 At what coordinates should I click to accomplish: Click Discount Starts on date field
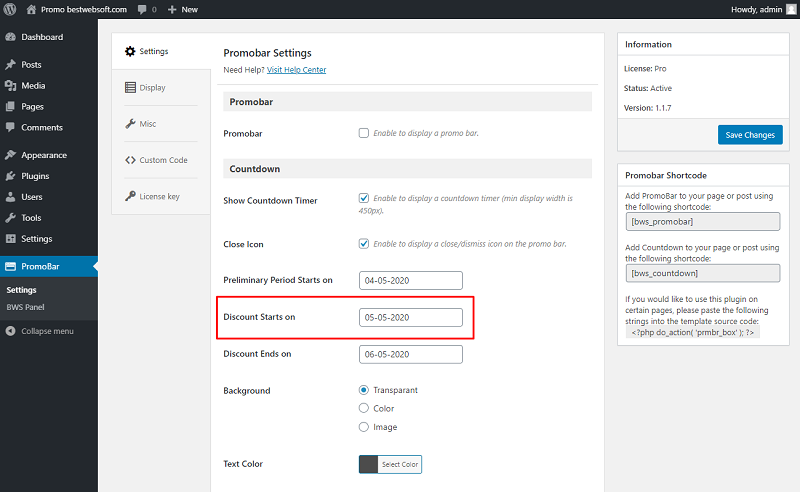click(411, 317)
